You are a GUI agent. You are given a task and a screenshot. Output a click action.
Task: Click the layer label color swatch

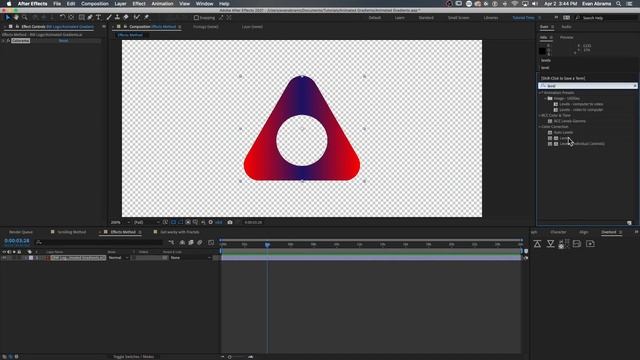tap(31, 258)
